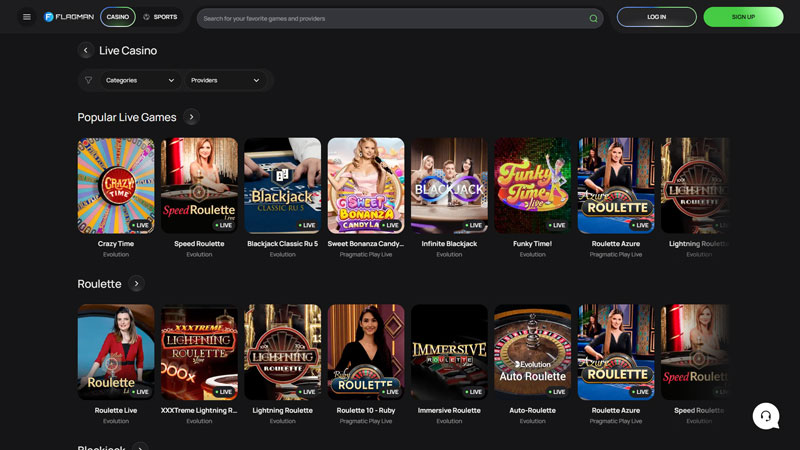Open the live support chat headset icon
Viewport: 800px width, 450px height.
click(x=765, y=415)
